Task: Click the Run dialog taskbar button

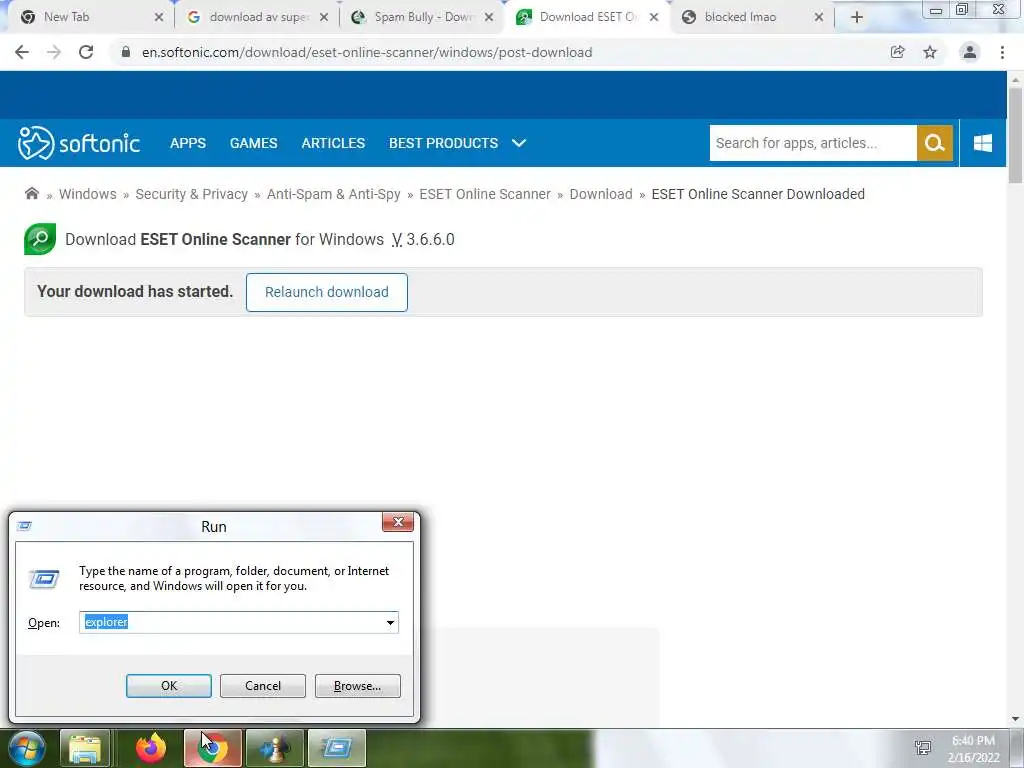Action: [x=336, y=748]
